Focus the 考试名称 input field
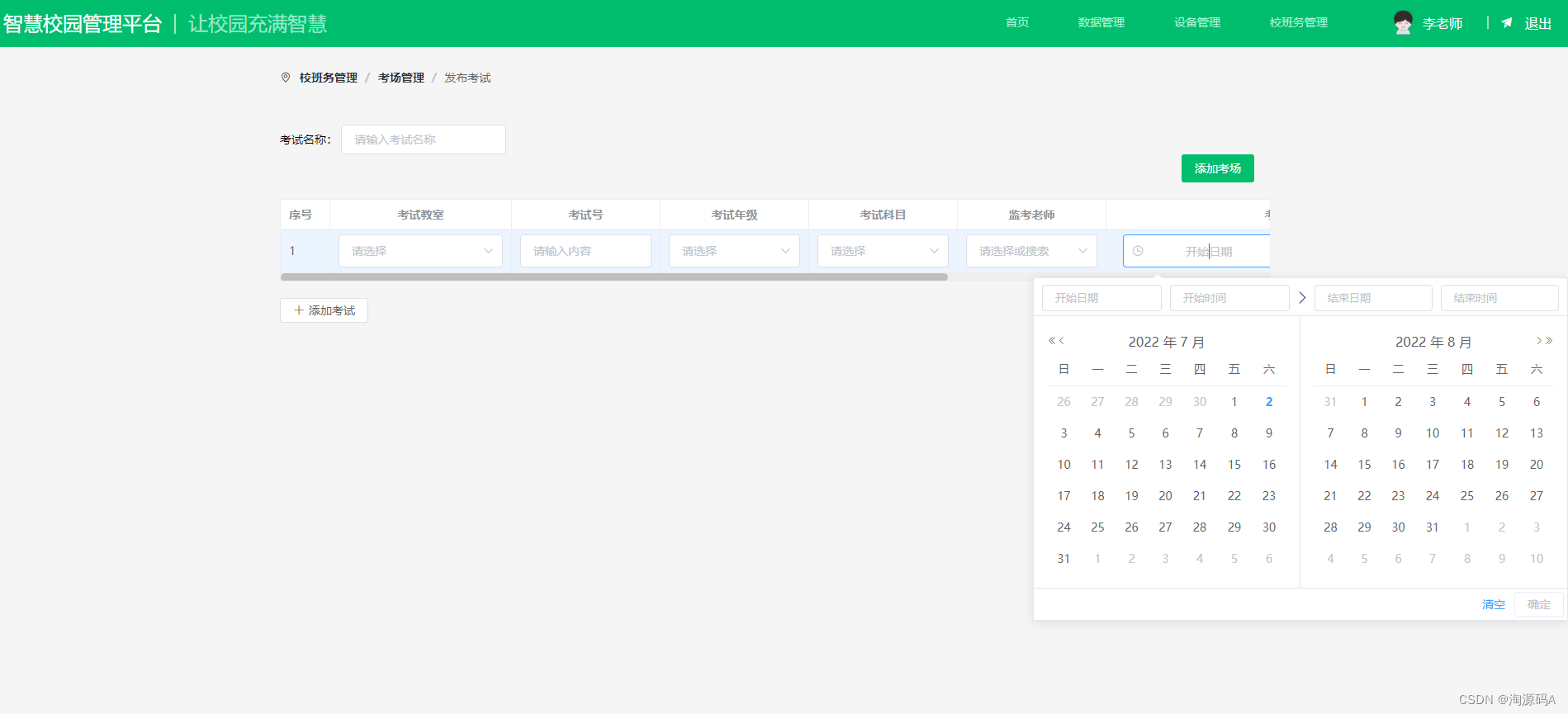Image resolution: width=1568 pixels, height=714 pixels. pos(424,139)
